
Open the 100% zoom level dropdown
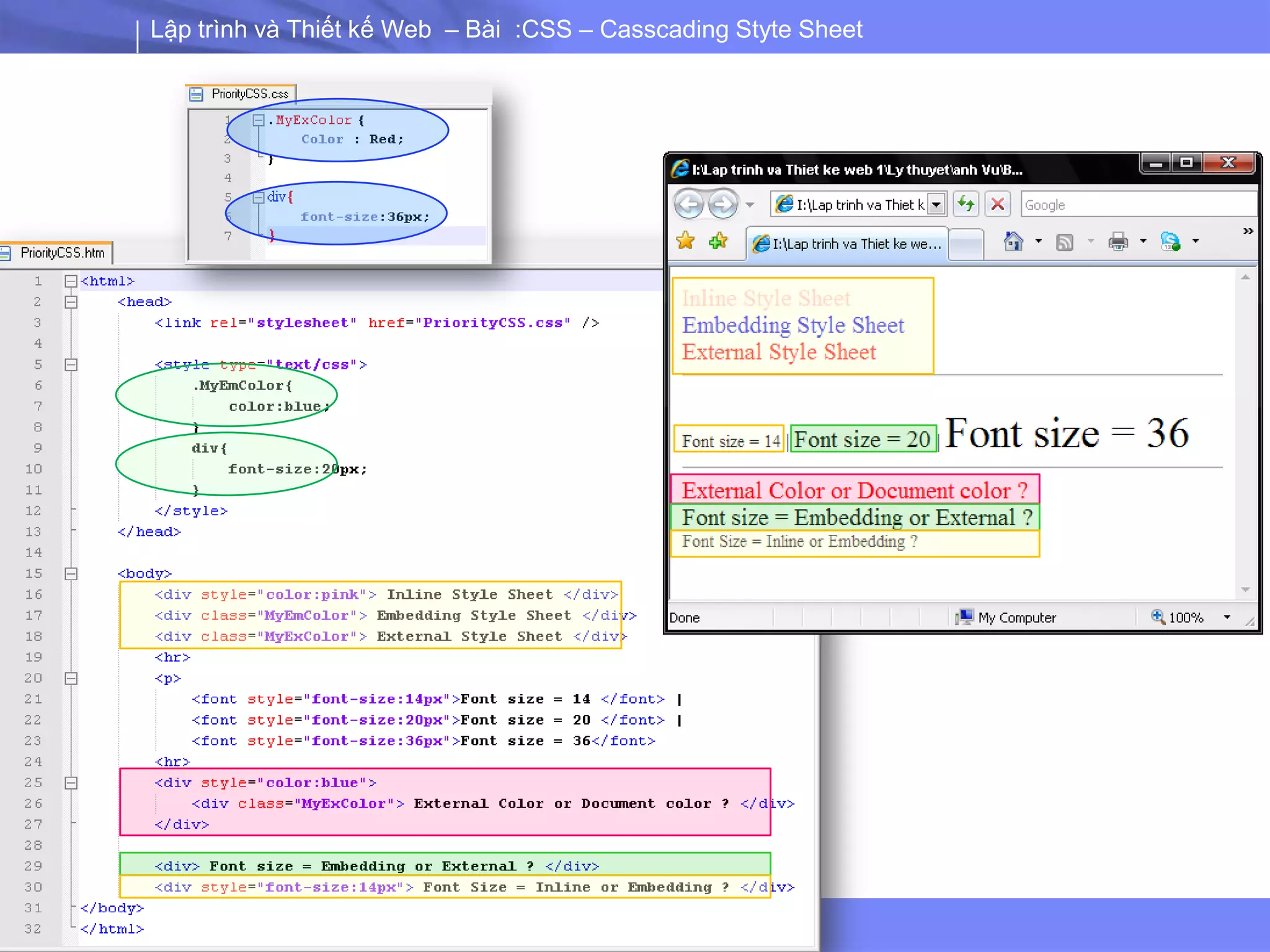[x=1227, y=617]
